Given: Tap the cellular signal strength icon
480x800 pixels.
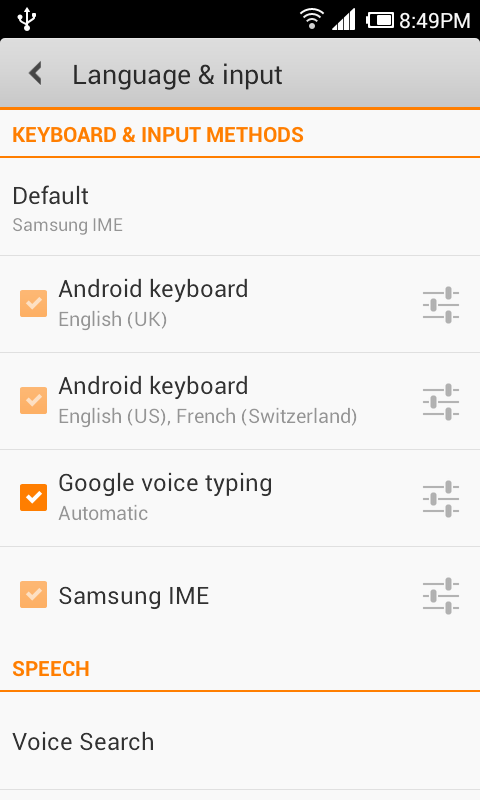Looking at the screenshot, I should [x=344, y=20].
